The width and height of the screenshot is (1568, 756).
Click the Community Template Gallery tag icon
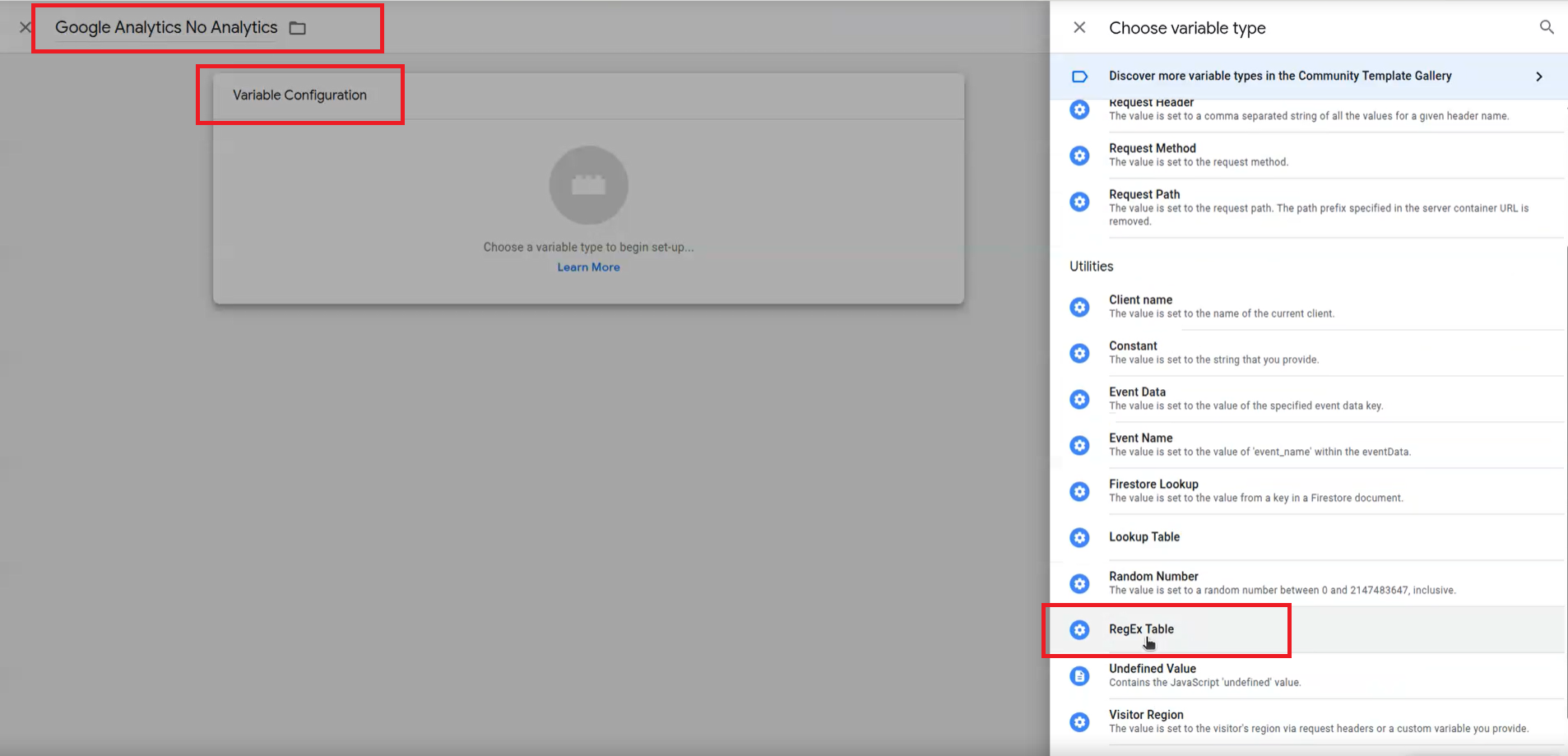[1079, 77]
